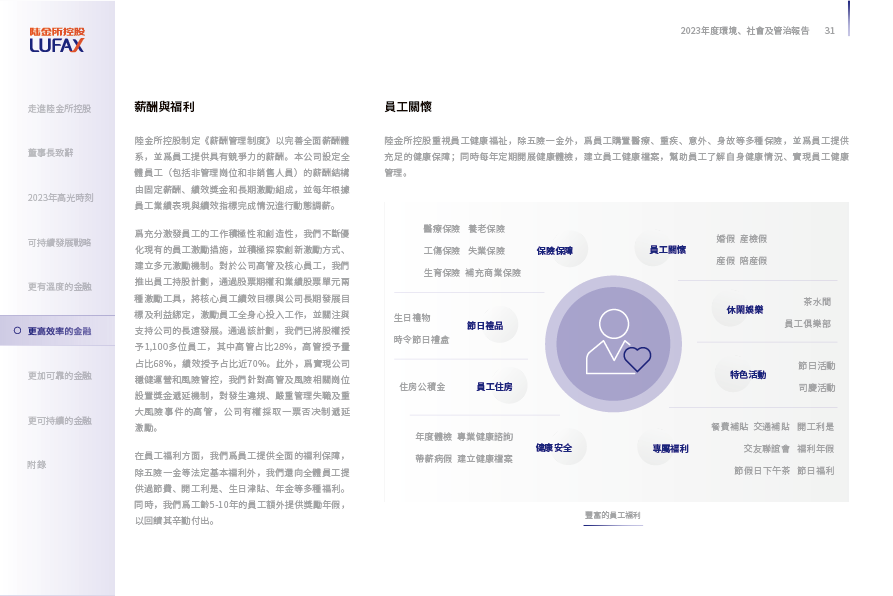Click the 員工住房 bubble in the diagram

coord(494,386)
